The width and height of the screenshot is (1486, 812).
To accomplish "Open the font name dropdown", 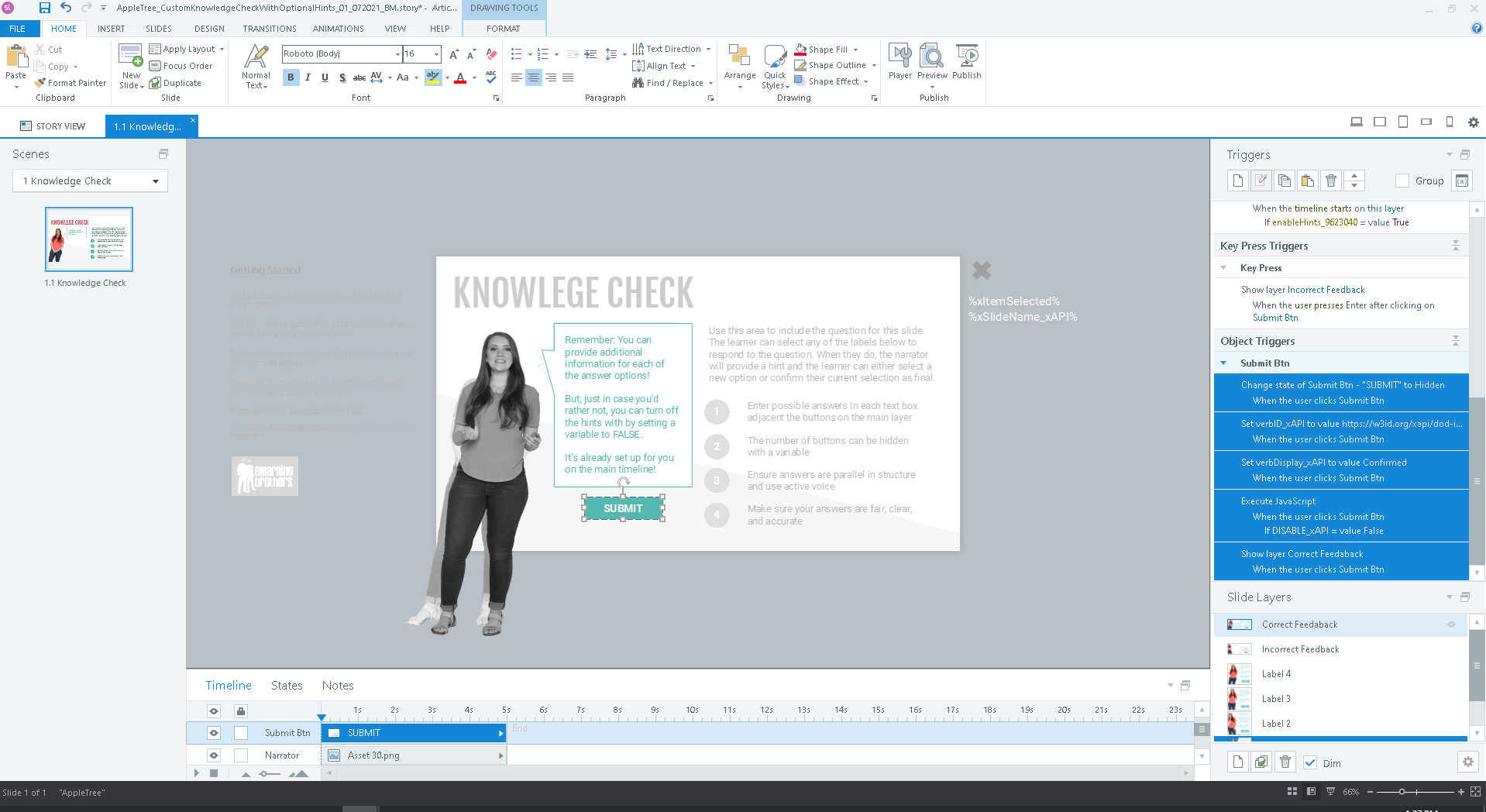I will 397,54.
